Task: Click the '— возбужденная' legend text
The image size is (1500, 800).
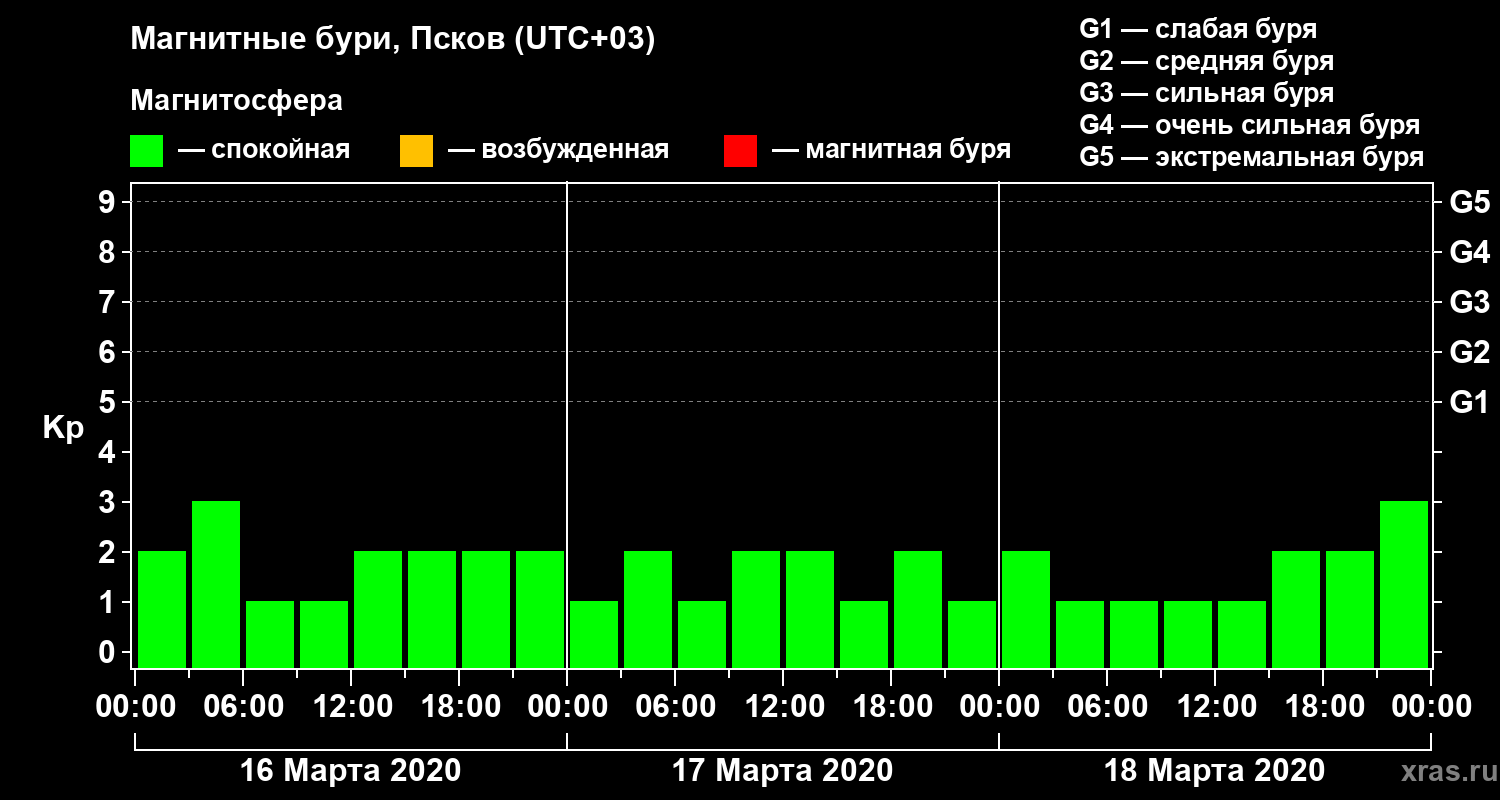Action: 559,151
